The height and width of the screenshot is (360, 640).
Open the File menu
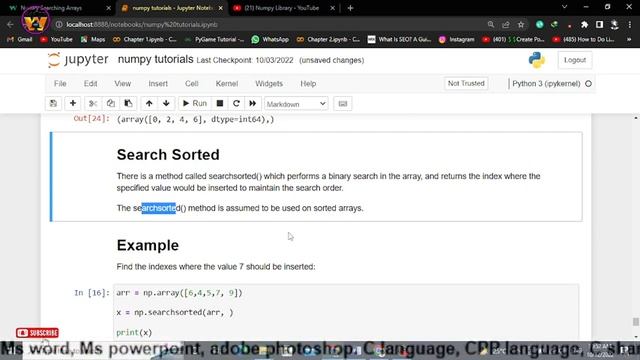pyautogui.click(x=60, y=84)
